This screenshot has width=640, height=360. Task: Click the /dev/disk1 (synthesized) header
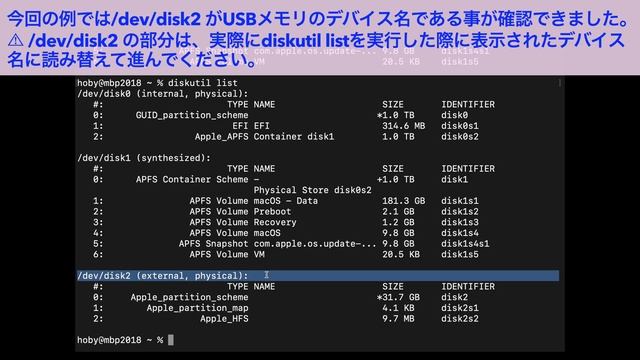(144, 158)
